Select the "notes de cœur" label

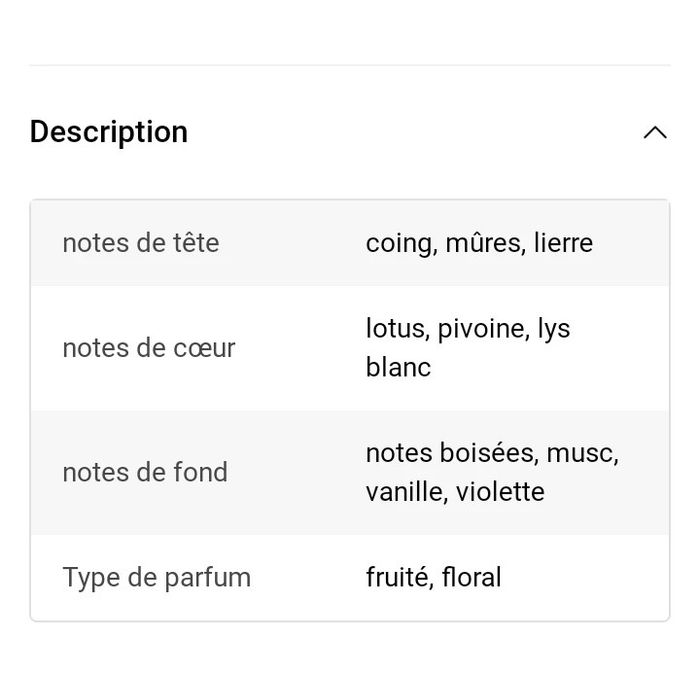click(149, 348)
